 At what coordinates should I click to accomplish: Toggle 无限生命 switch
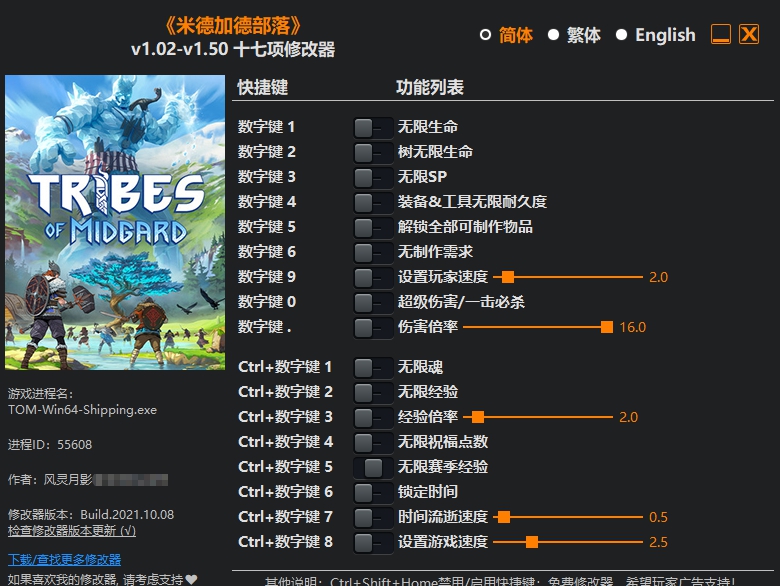tap(373, 128)
